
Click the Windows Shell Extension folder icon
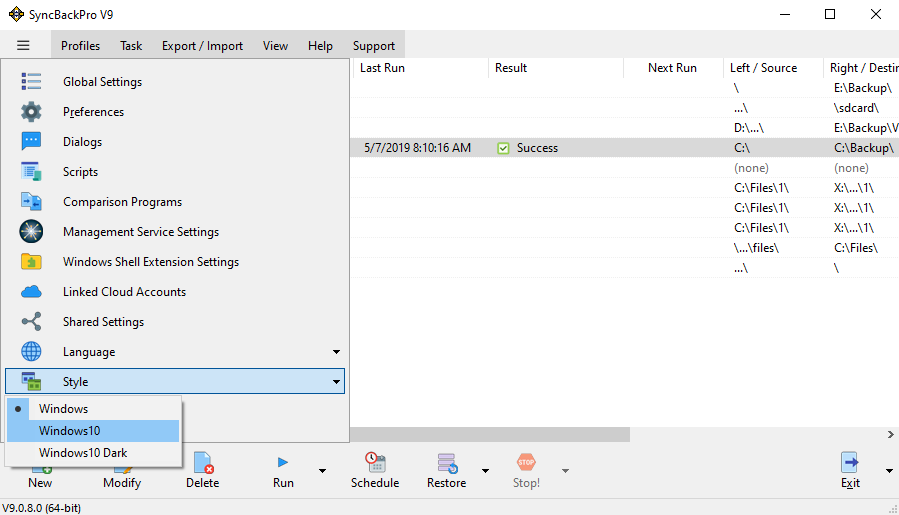tap(31, 262)
